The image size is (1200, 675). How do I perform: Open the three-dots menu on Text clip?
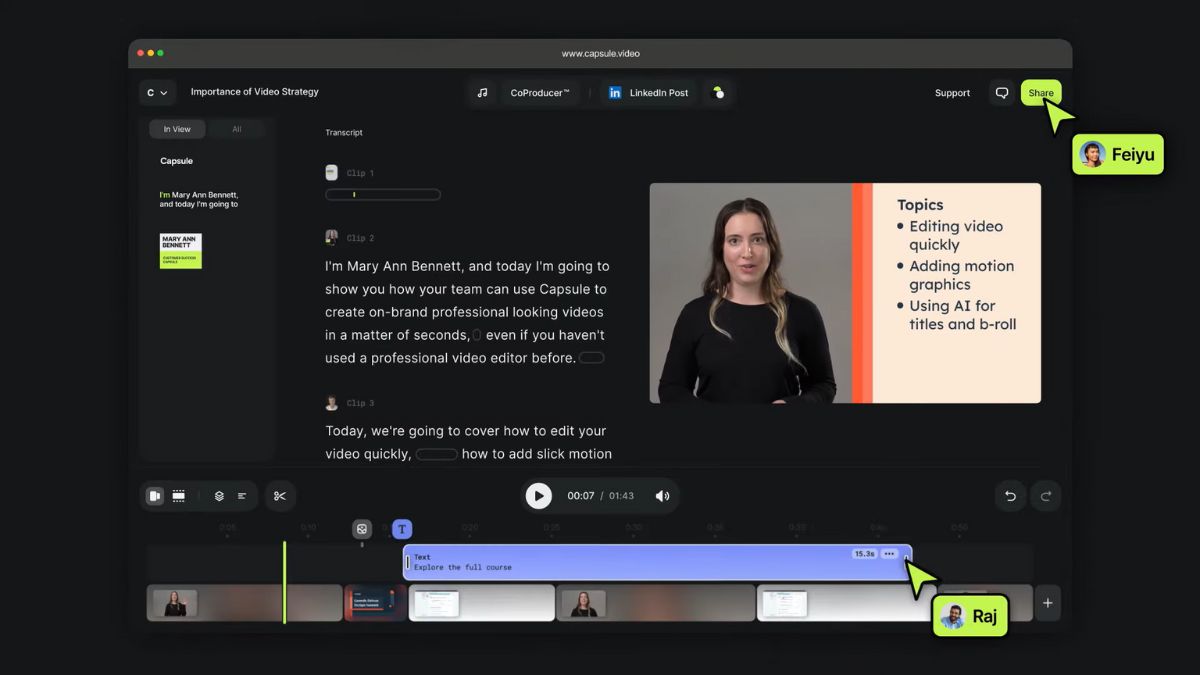(889, 554)
